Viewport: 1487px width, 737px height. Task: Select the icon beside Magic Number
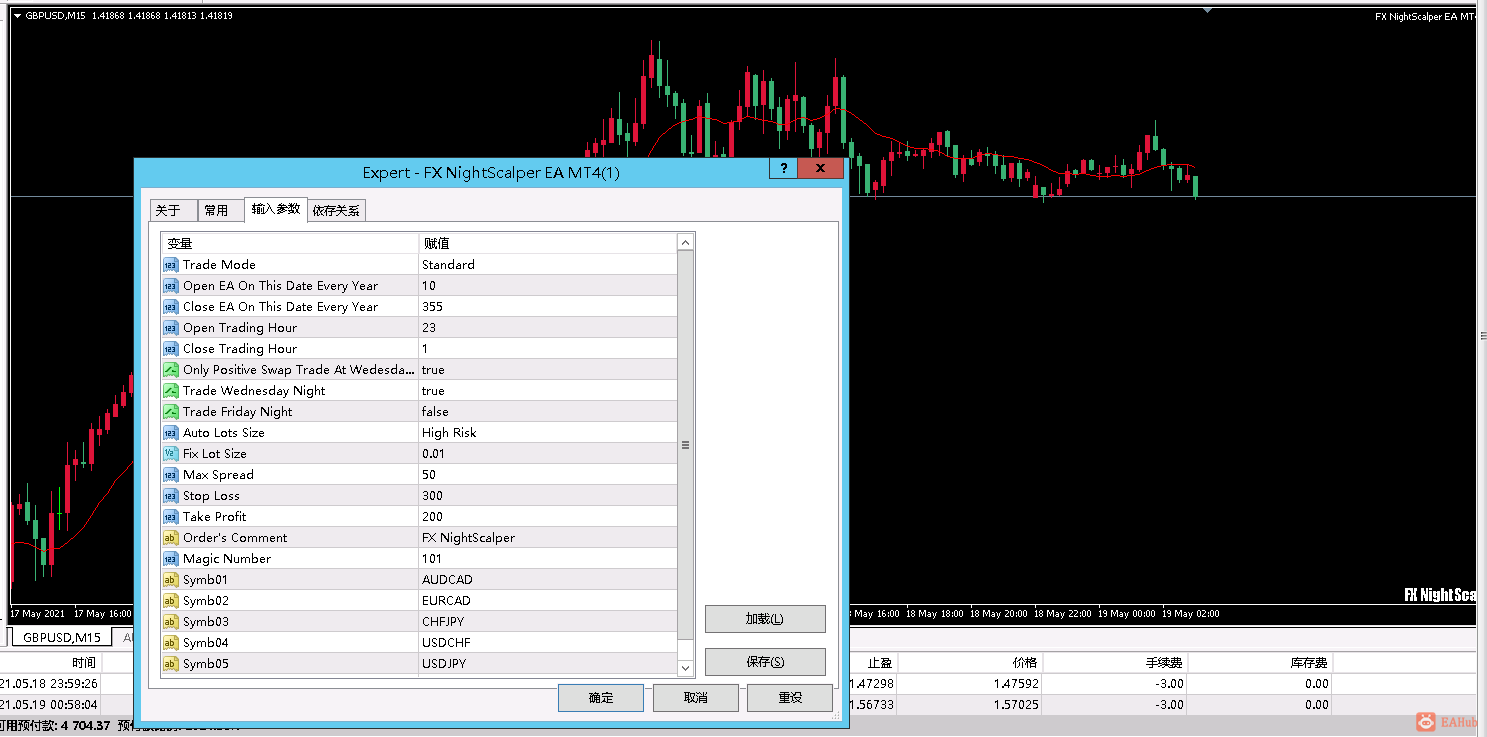pyautogui.click(x=171, y=559)
